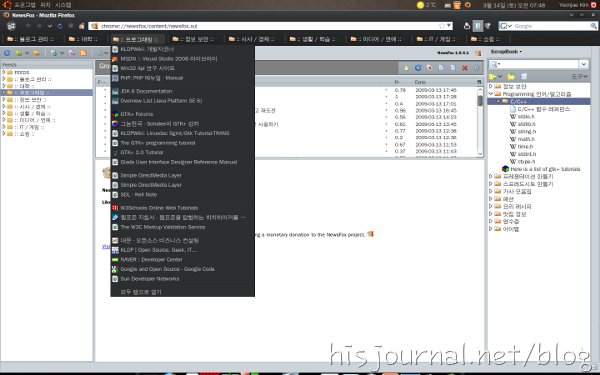
Task: Open the 프로그램 menu in top panel
Action: click(25, 5)
